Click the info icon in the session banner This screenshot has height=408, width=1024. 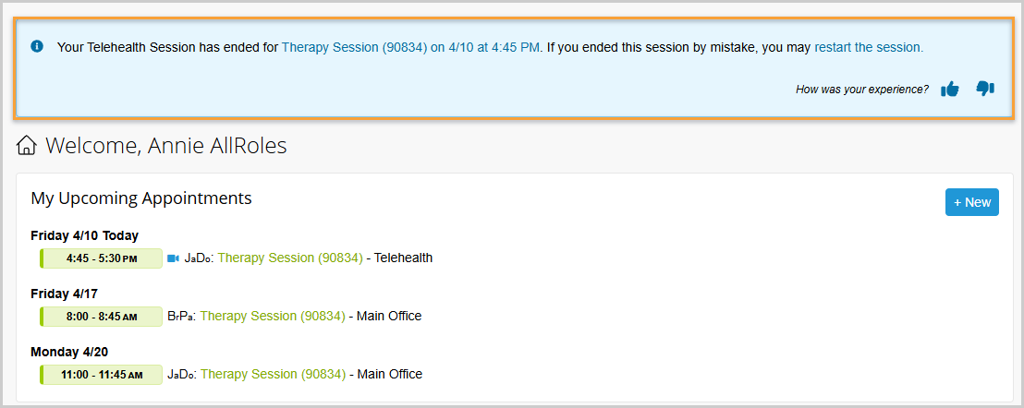tap(37, 46)
